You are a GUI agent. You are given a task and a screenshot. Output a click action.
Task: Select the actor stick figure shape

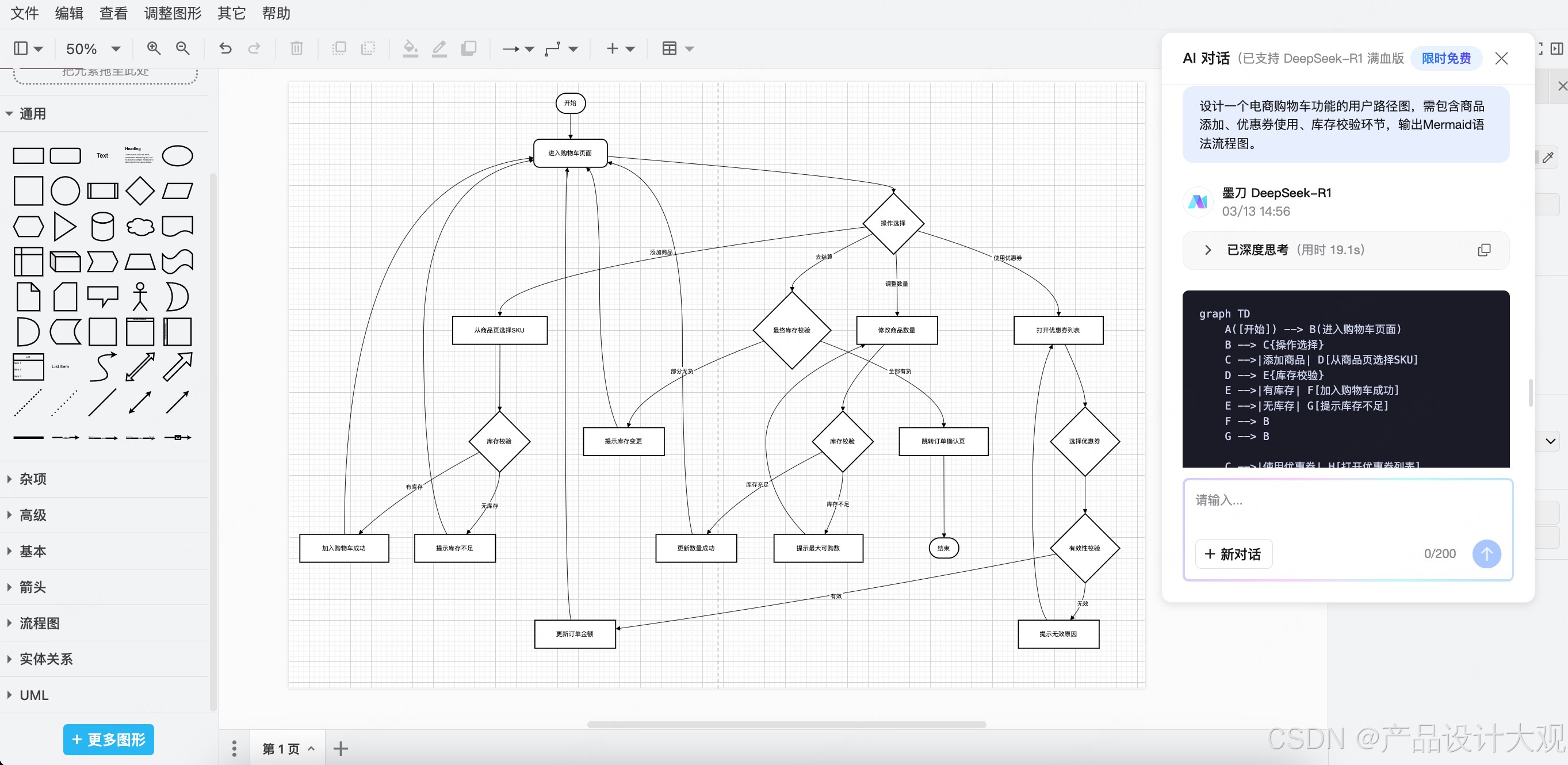point(140,297)
